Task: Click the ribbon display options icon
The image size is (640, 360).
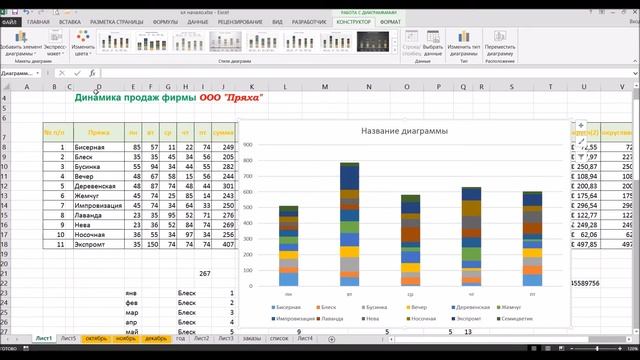Action: click(602, 12)
